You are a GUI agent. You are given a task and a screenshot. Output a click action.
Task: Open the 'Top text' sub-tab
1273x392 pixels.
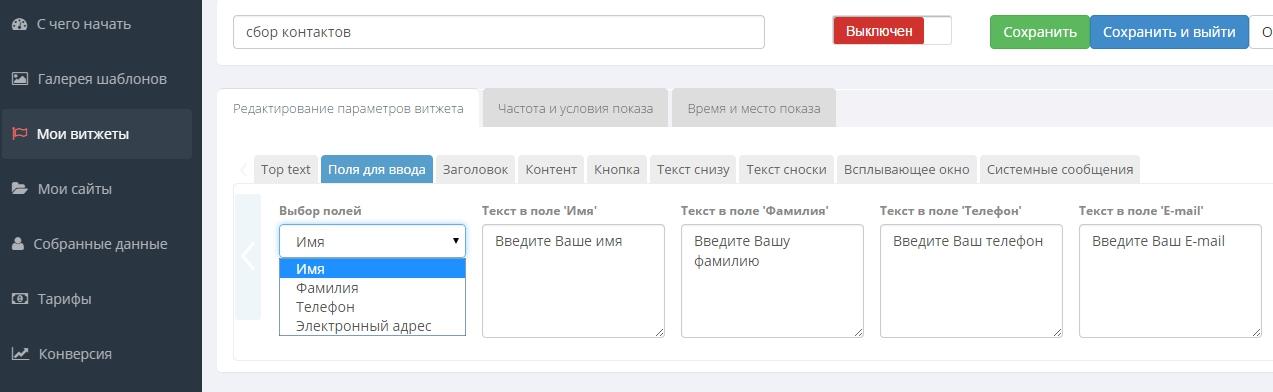[x=286, y=169]
